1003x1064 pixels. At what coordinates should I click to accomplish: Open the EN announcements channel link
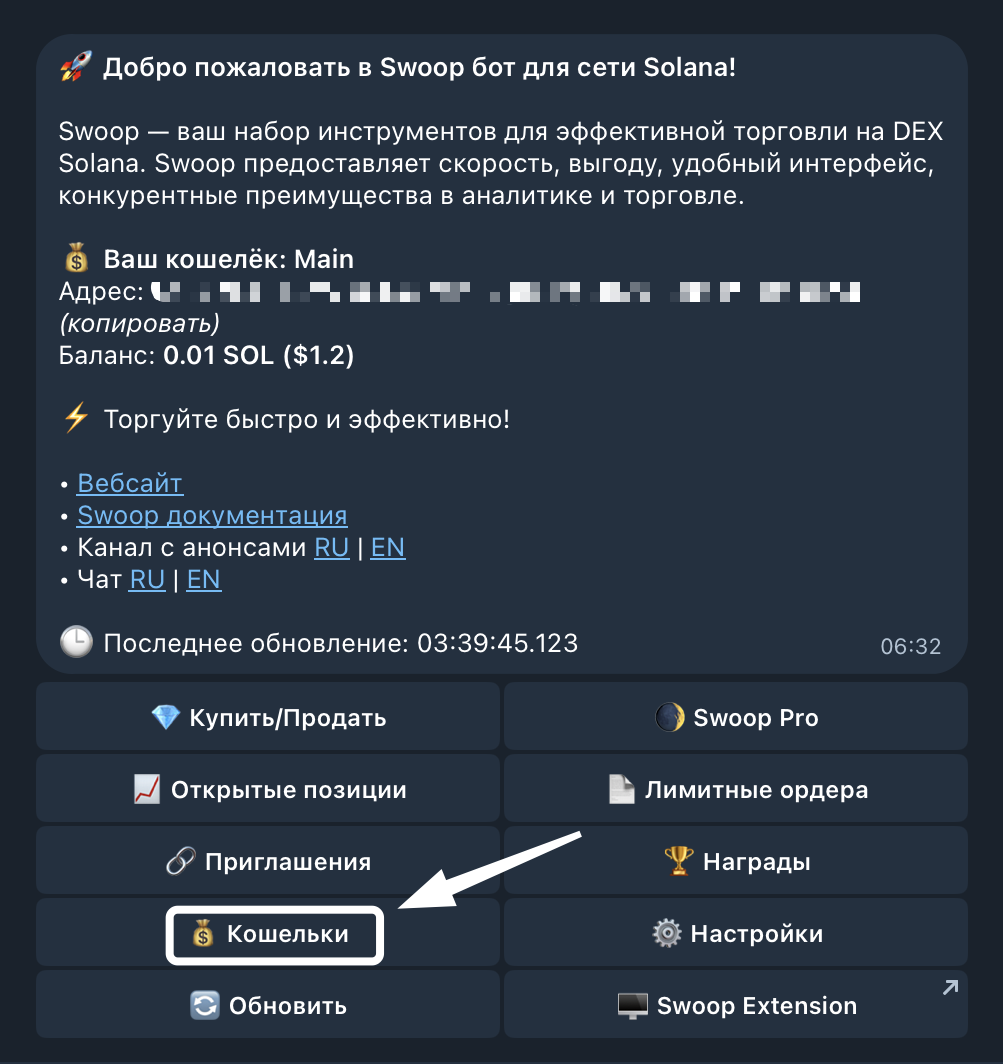tap(388, 548)
